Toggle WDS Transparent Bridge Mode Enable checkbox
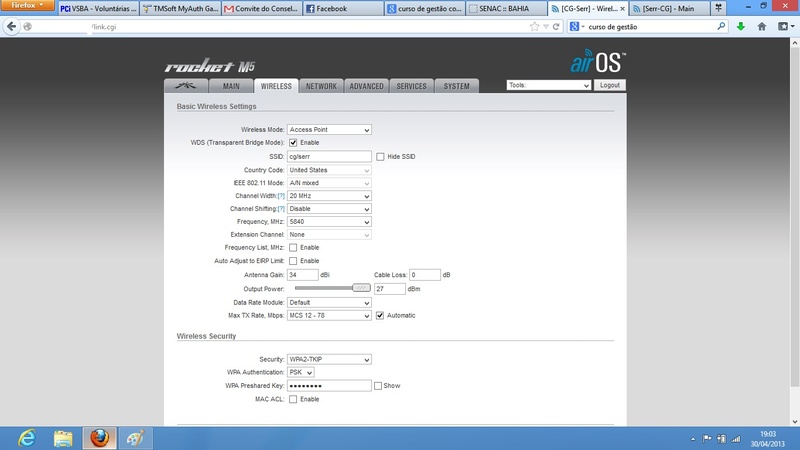The width and height of the screenshot is (800, 450). (293, 142)
